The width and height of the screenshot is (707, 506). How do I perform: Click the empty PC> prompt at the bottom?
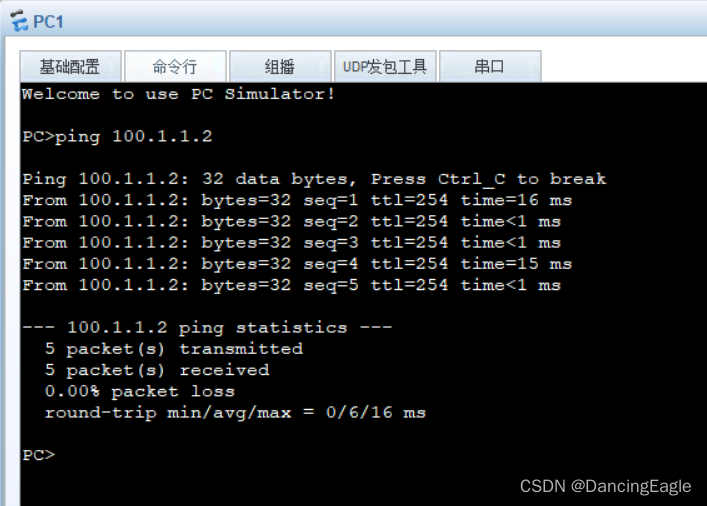(x=38, y=455)
